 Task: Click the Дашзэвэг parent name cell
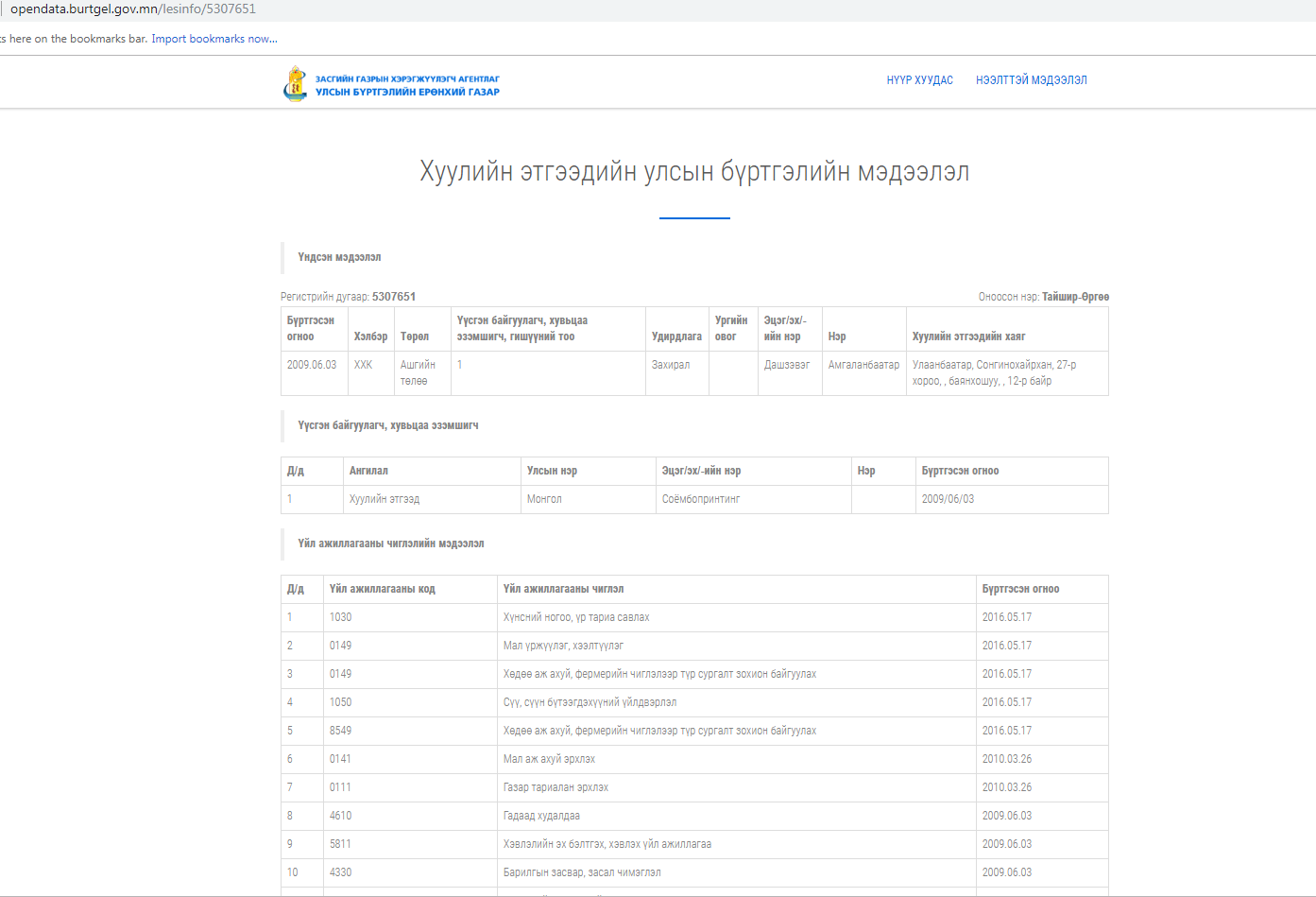[x=787, y=365]
